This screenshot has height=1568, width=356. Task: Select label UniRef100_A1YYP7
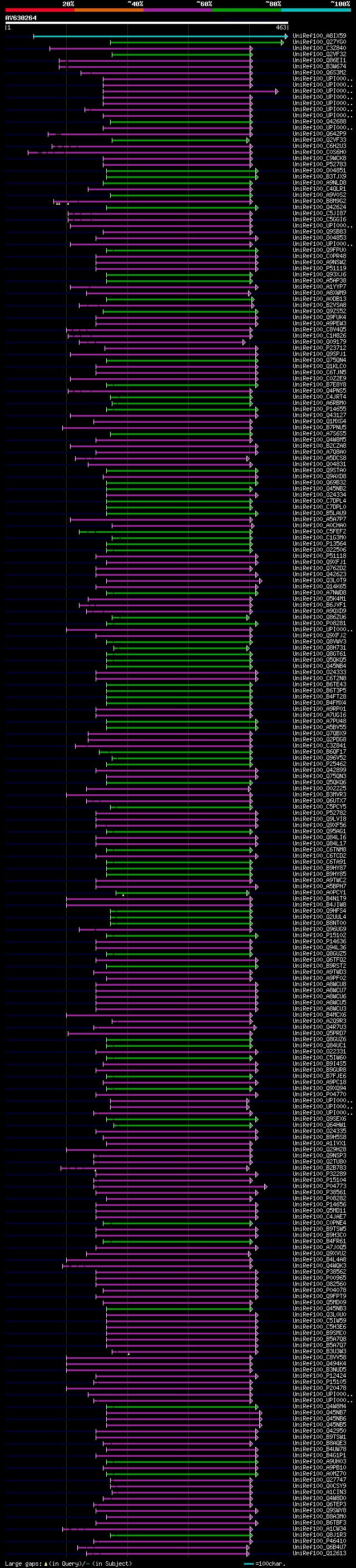pyautogui.click(x=319, y=286)
